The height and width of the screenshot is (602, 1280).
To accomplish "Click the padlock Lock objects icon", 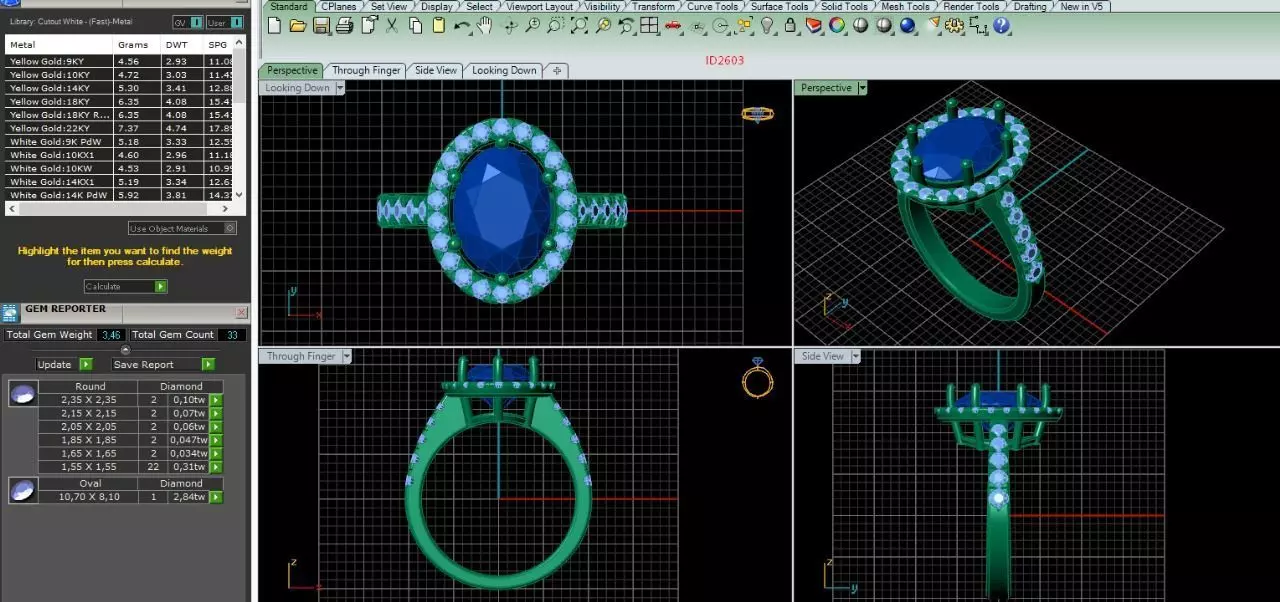I will (790, 25).
